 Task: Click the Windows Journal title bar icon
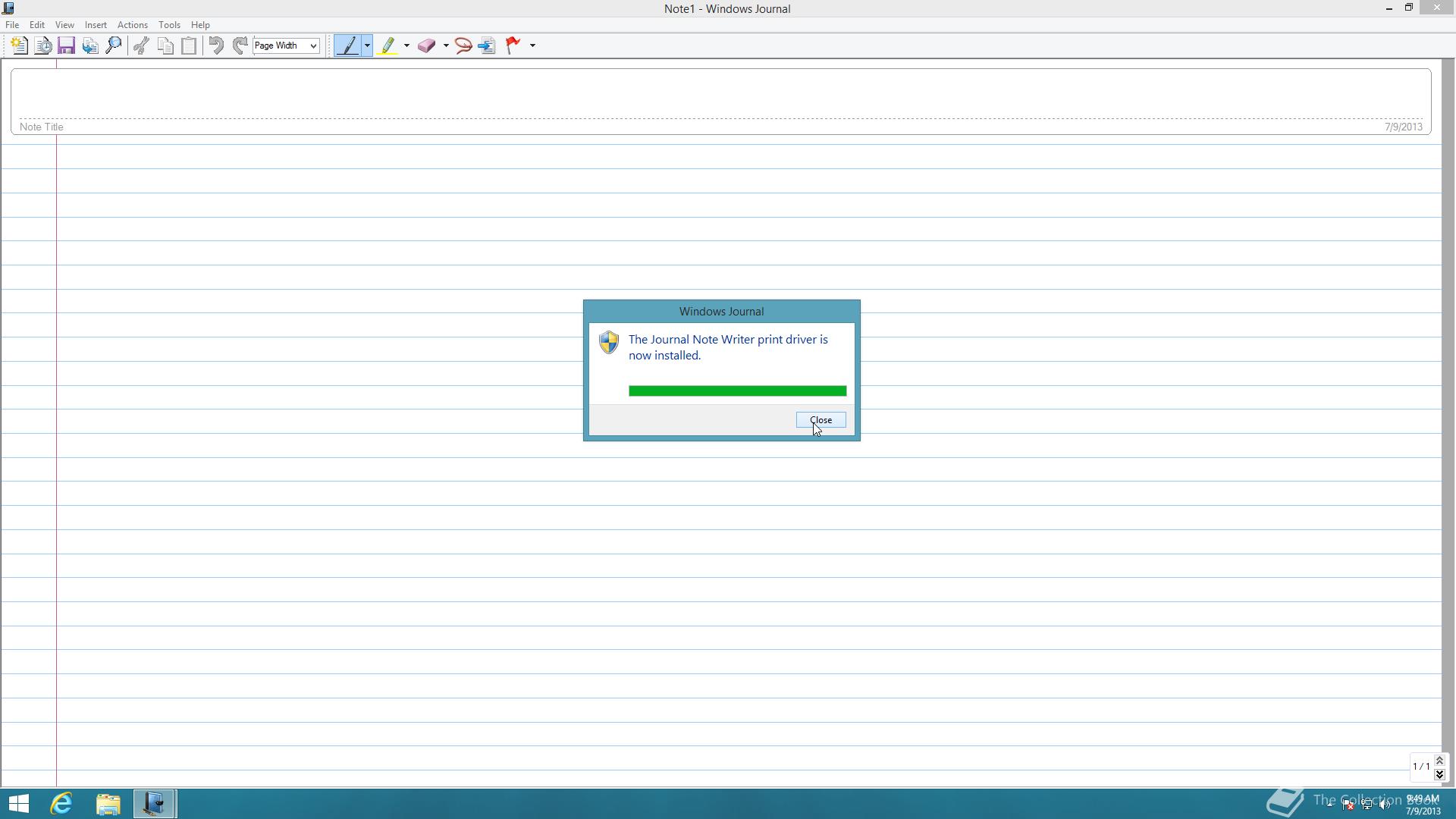click(x=8, y=8)
